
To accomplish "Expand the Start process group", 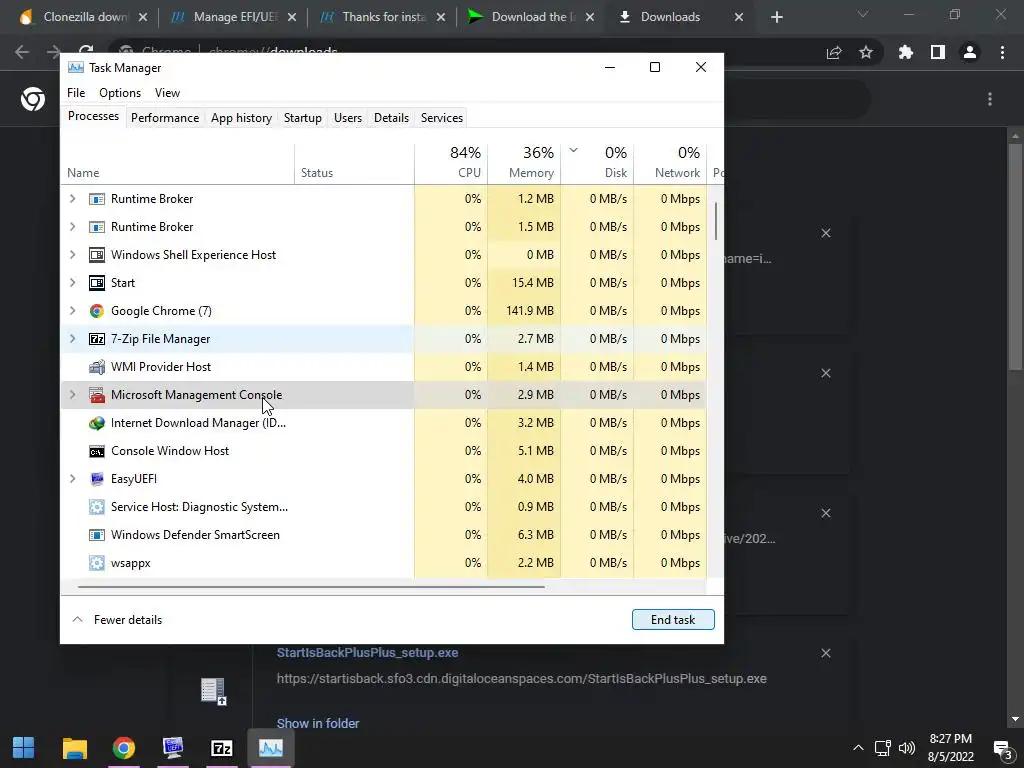I will (x=72, y=283).
